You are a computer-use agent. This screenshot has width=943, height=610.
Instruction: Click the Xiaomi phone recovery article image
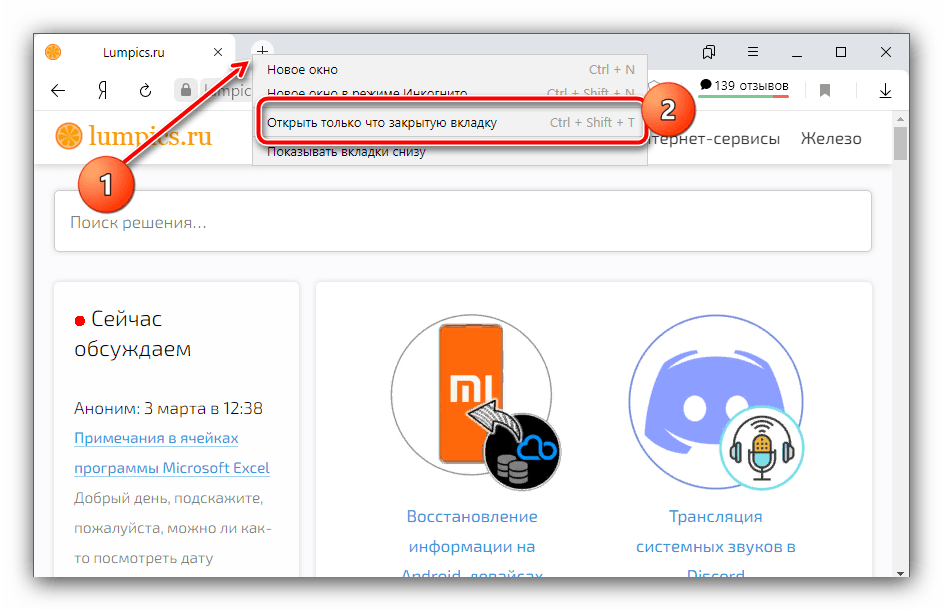click(x=472, y=400)
